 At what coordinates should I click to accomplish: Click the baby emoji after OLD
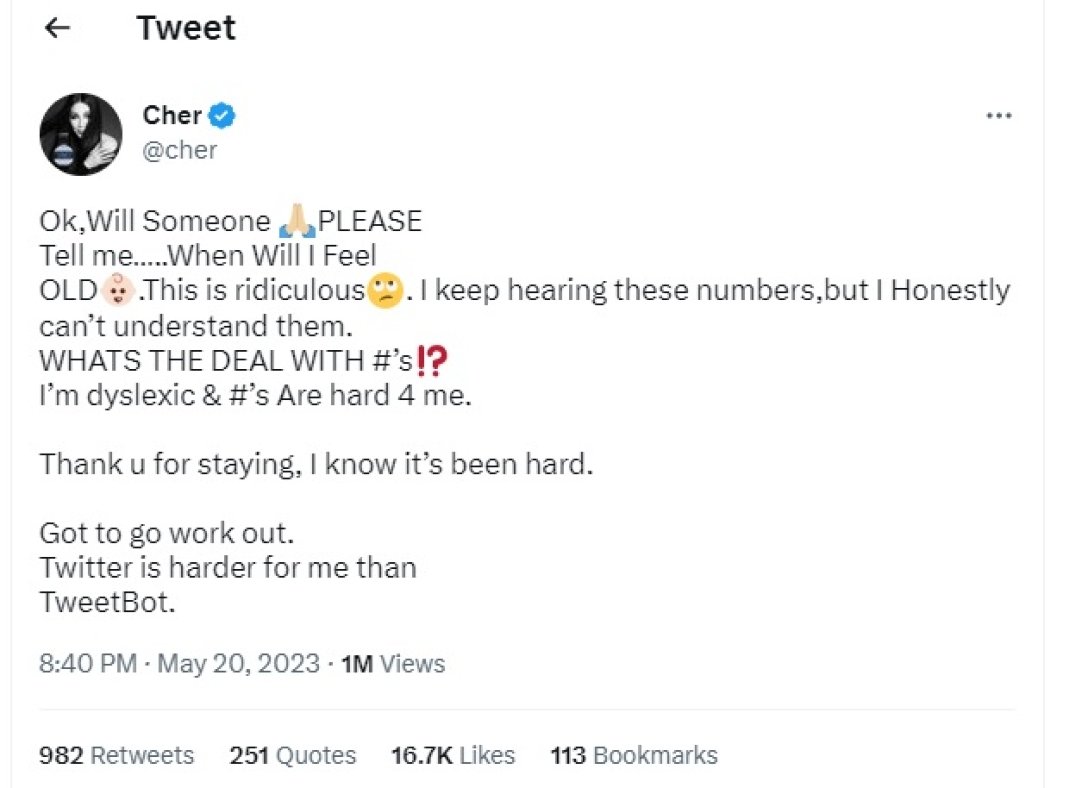point(117,292)
